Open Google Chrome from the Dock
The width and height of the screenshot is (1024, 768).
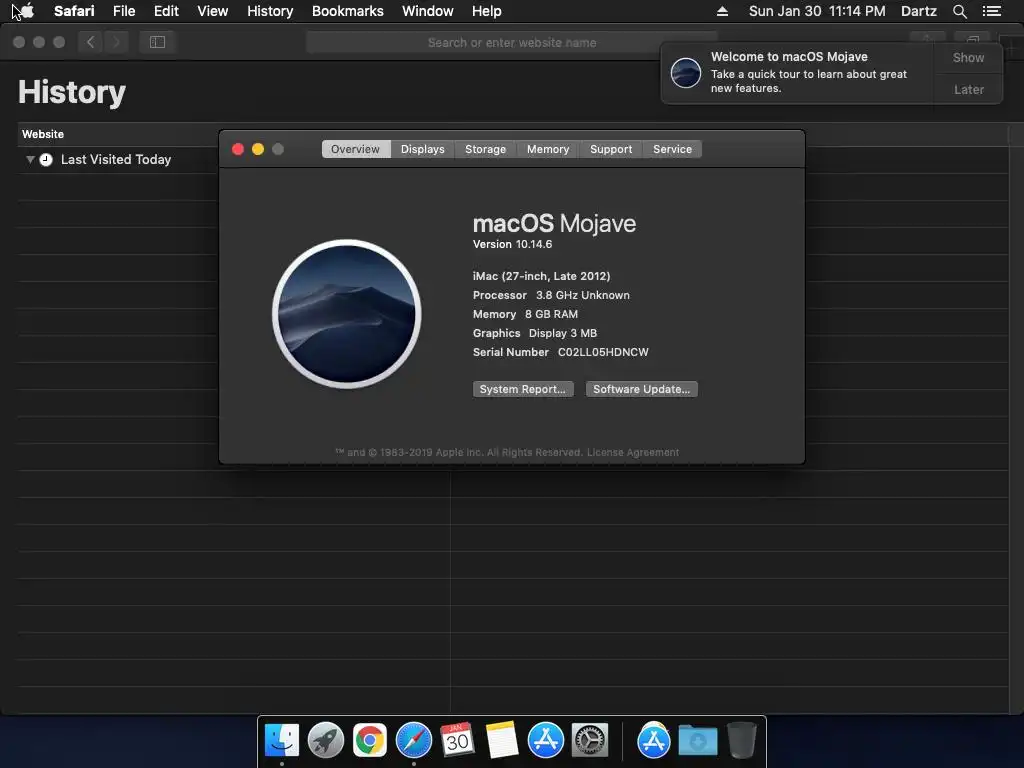coord(370,740)
